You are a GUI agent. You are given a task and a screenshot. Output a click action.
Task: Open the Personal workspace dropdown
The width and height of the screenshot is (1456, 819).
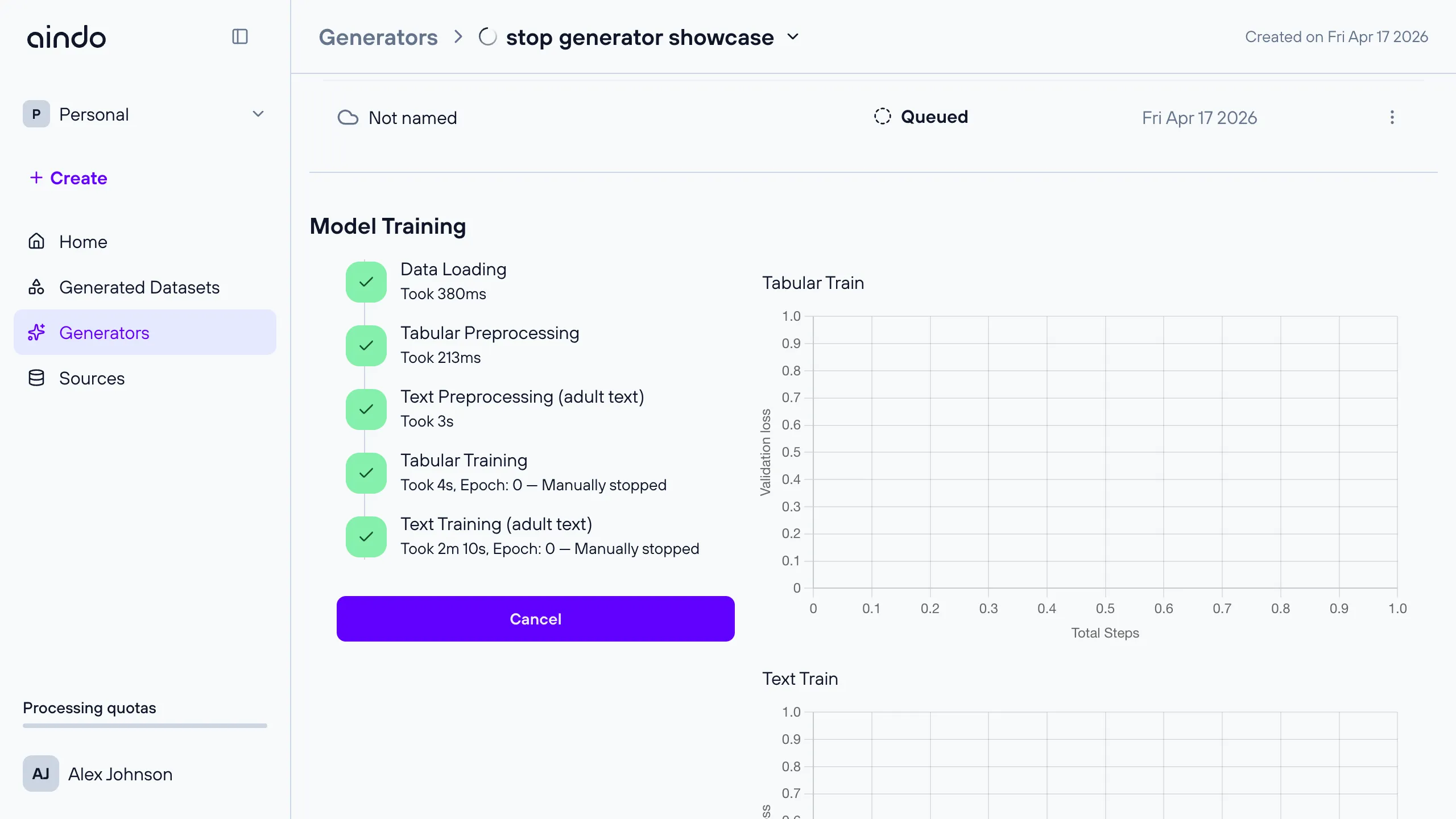click(145, 114)
